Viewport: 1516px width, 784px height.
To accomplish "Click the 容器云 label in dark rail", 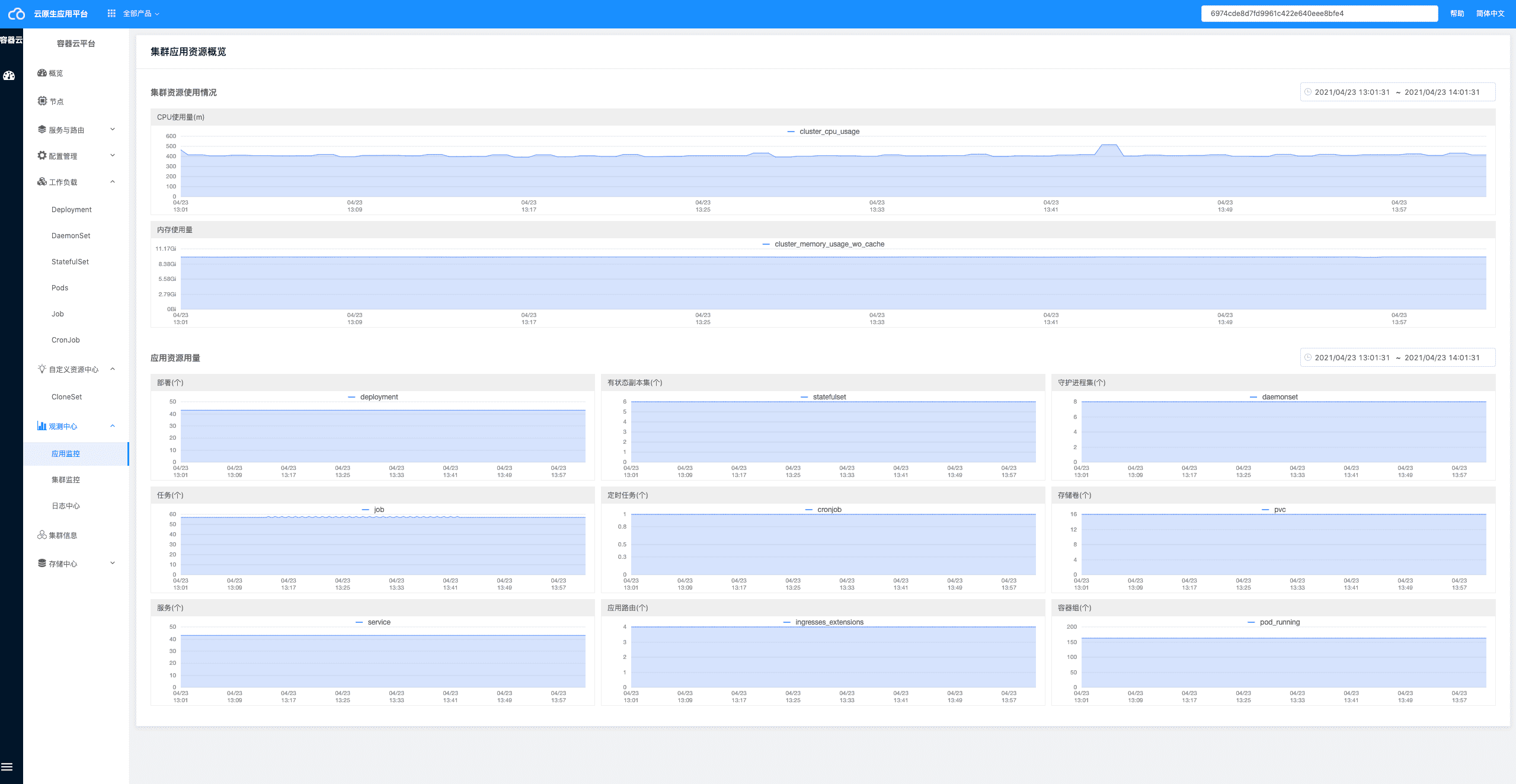I will coord(11,40).
